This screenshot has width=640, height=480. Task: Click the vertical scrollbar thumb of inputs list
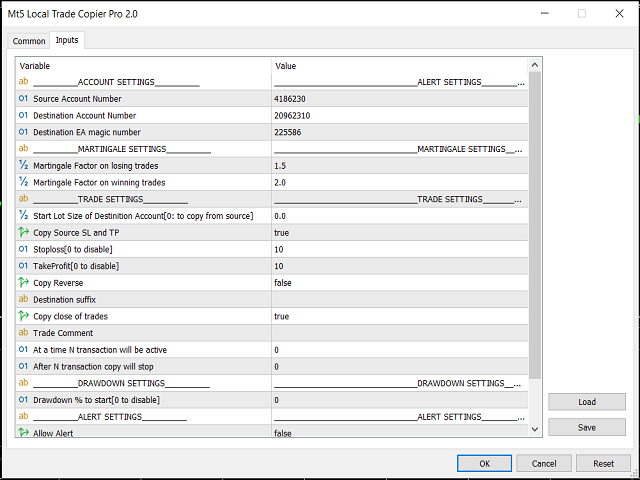(535, 225)
